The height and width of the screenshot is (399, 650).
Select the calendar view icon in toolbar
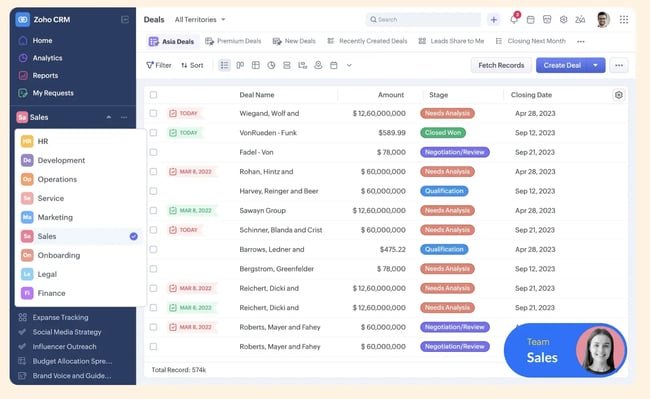pos(334,65)
